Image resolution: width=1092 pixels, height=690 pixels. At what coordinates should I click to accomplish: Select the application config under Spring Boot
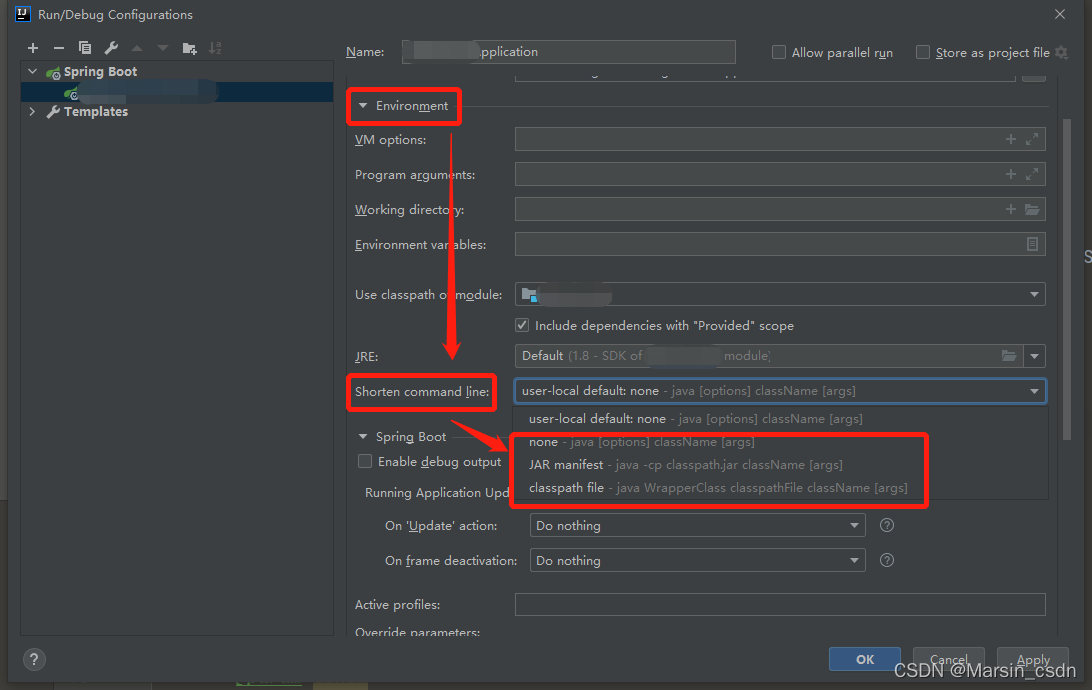(177, 92)
